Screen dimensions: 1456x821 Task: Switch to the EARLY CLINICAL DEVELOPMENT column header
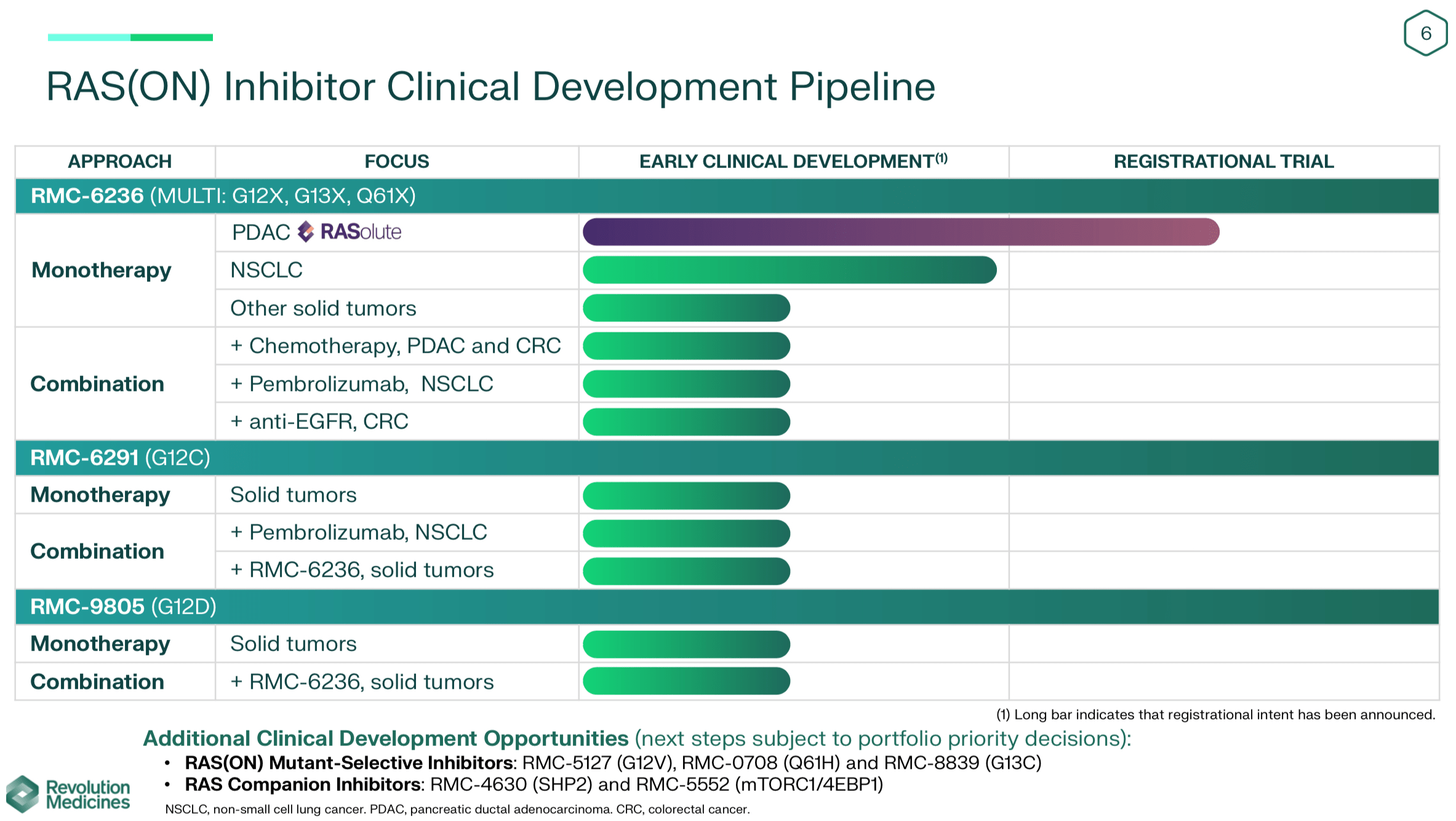pyautogui.click(x=794, y=161)
